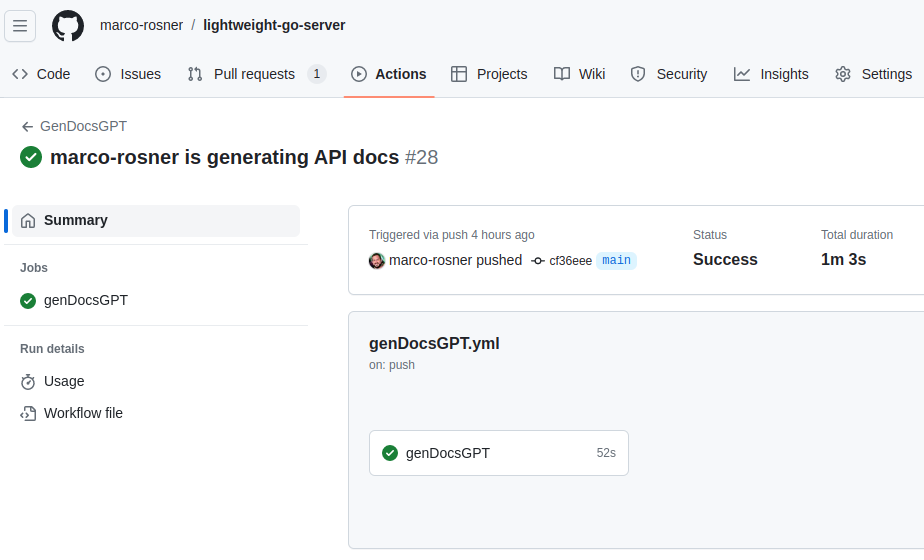Screen dimensions: 924x560
Task: Click the sidebar genDocsGPT success check icon
Action: 28,301
